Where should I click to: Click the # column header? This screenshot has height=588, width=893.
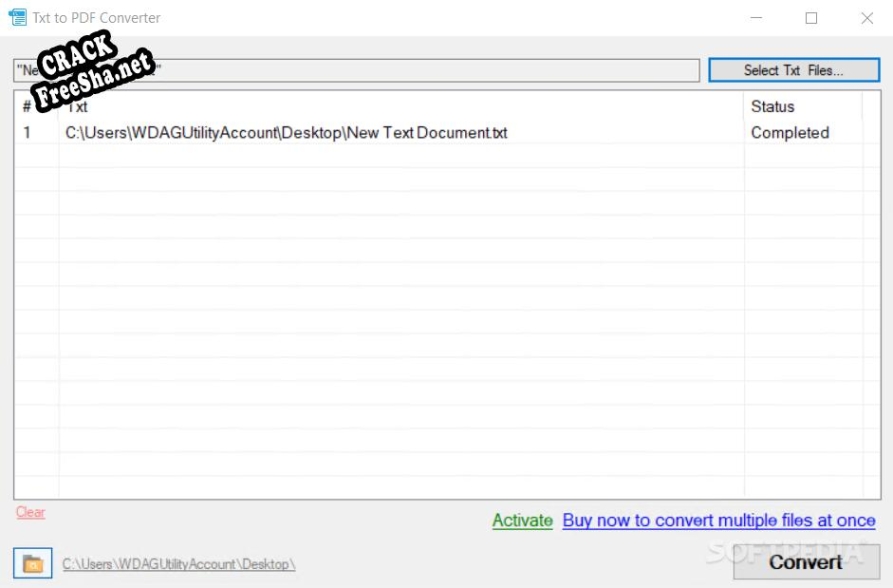pyautogui.click(x=27, y=106)
